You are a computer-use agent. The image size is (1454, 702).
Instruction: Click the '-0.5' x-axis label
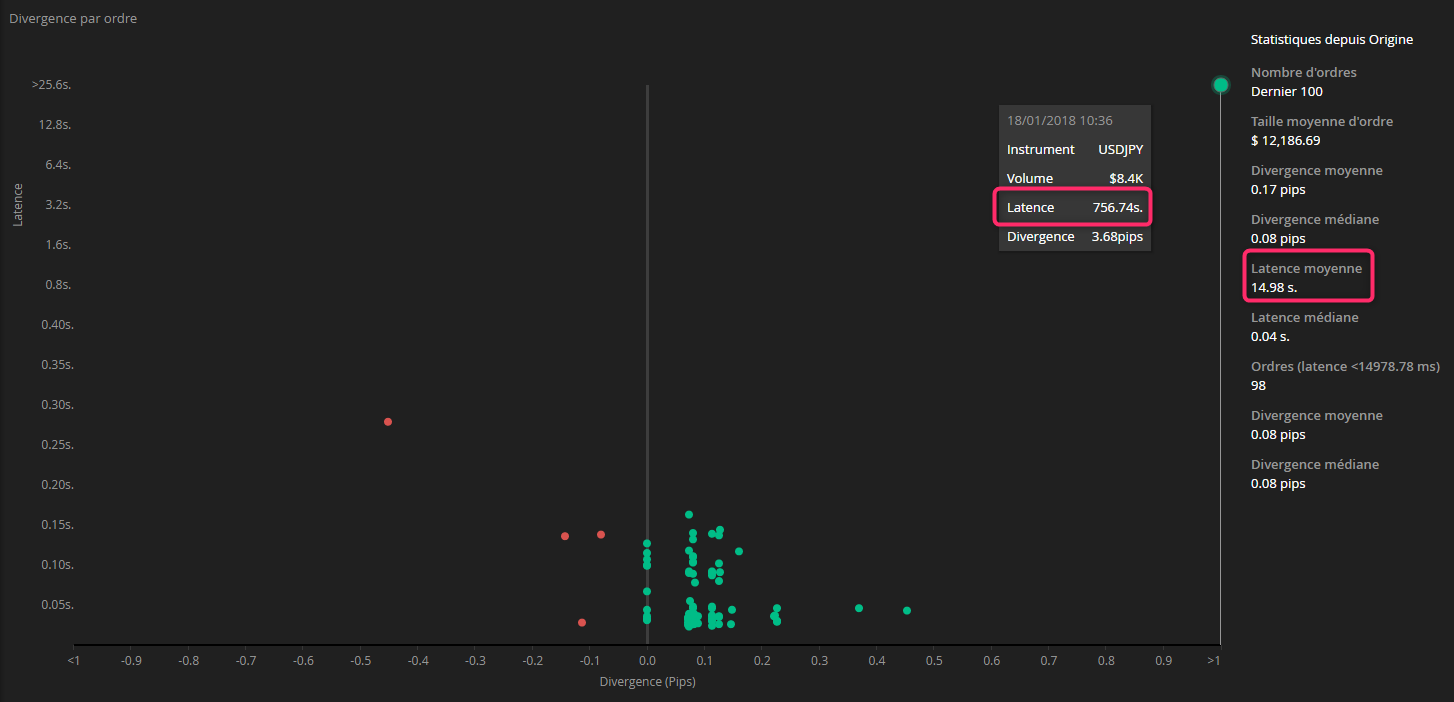tap(360, 661)
